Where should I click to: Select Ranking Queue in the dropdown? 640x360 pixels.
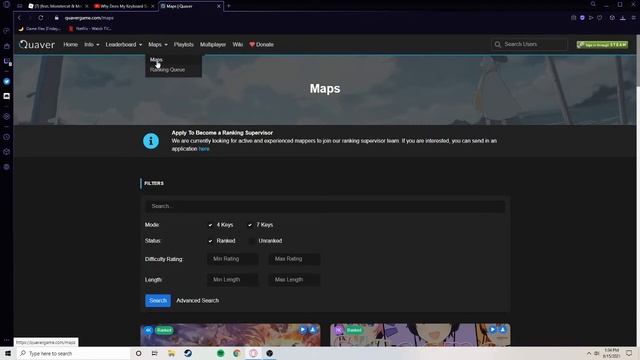[167, 70]
